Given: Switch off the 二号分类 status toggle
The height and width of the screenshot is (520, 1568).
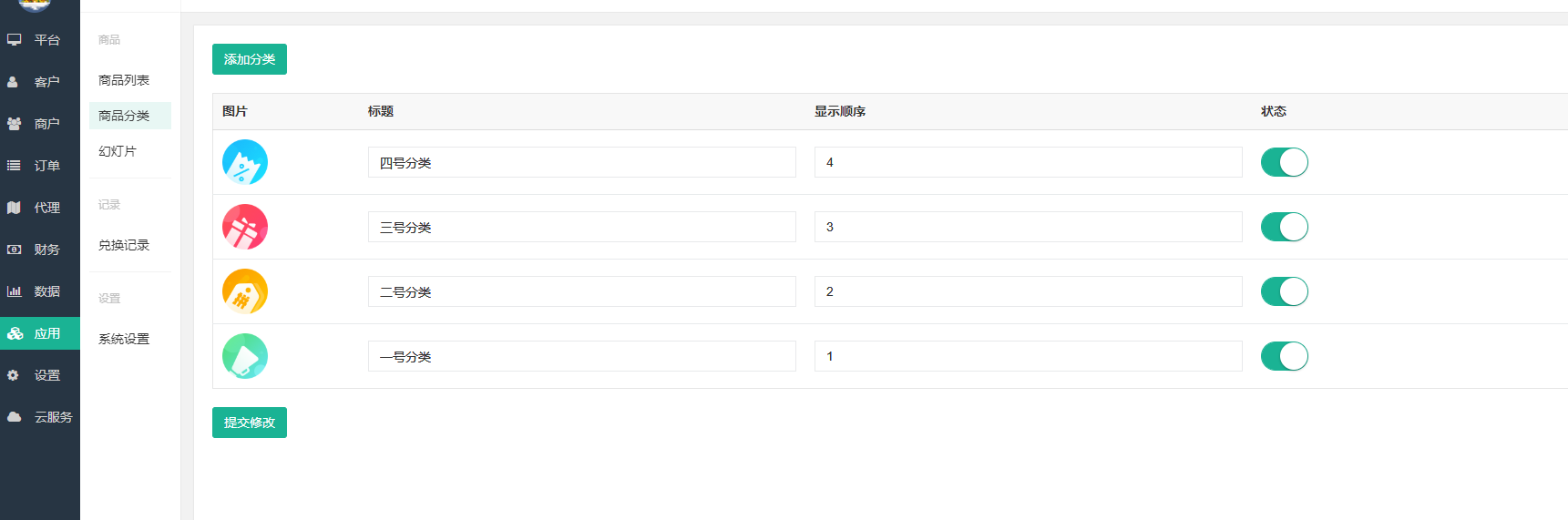Looking at the screenshot, I should (1285, 291).
